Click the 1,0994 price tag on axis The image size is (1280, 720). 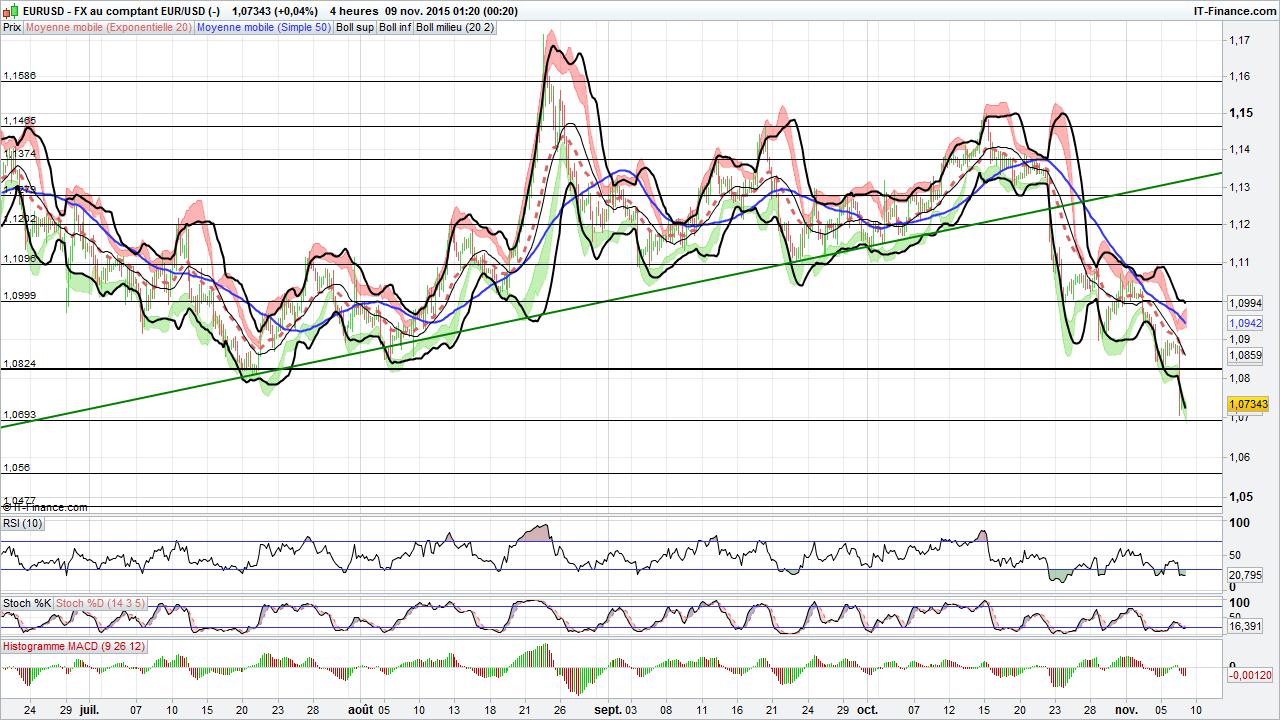(1245, 303)
